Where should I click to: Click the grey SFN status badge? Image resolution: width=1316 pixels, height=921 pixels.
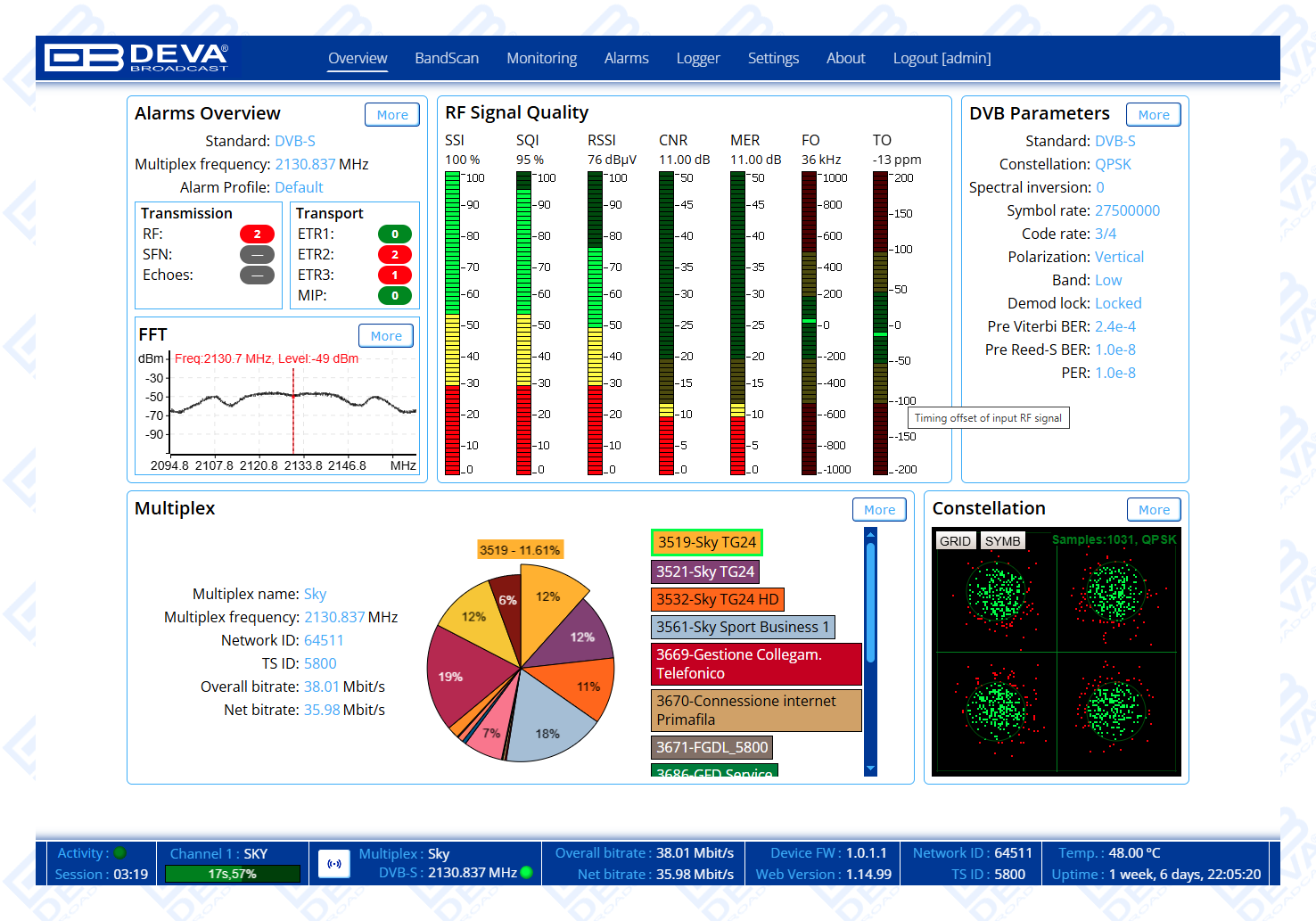coord(257,255)
